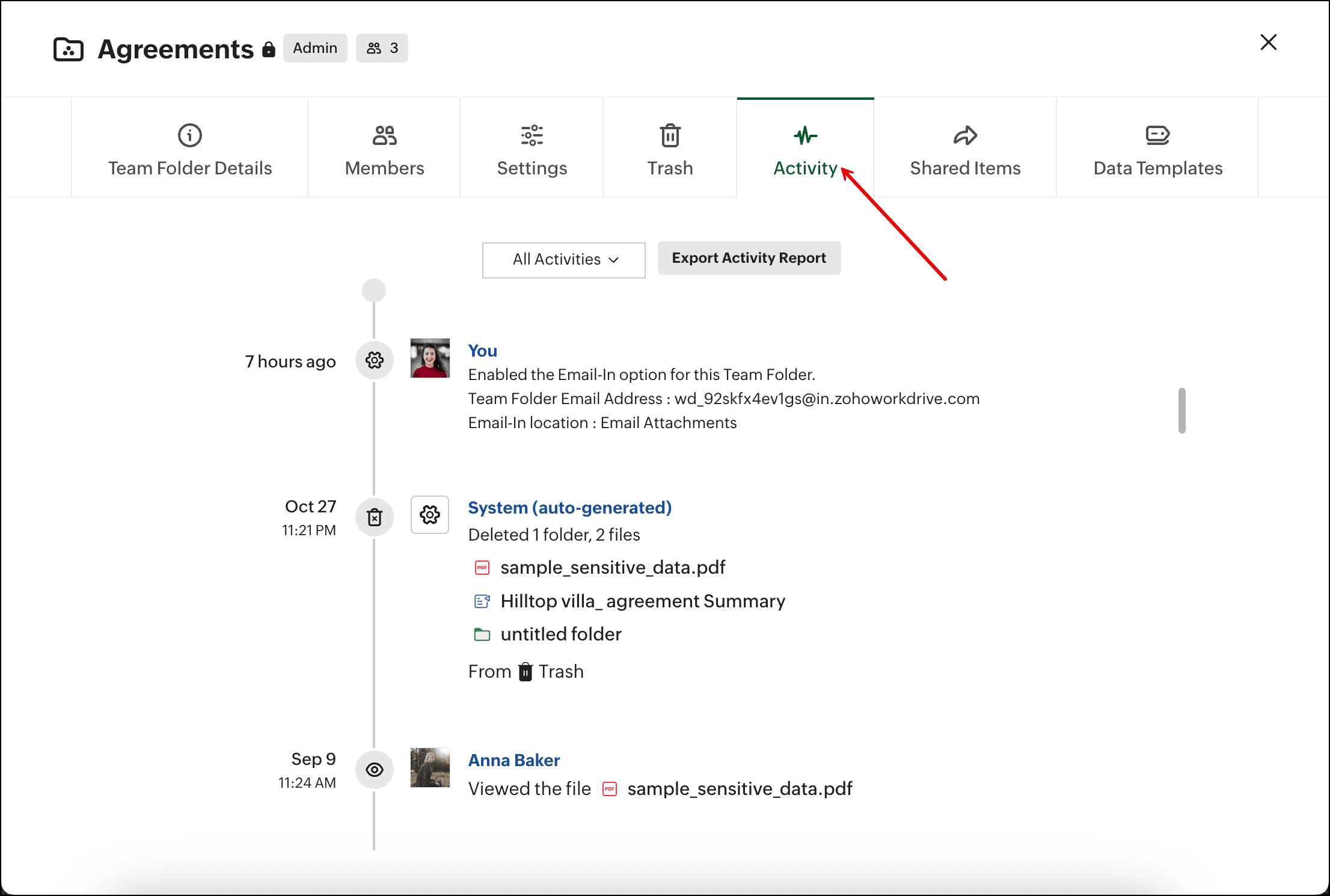This screenshot has height=896, width=1330.
Task: Click the eye view icon for Sep 9
Action: pos(375,770)
